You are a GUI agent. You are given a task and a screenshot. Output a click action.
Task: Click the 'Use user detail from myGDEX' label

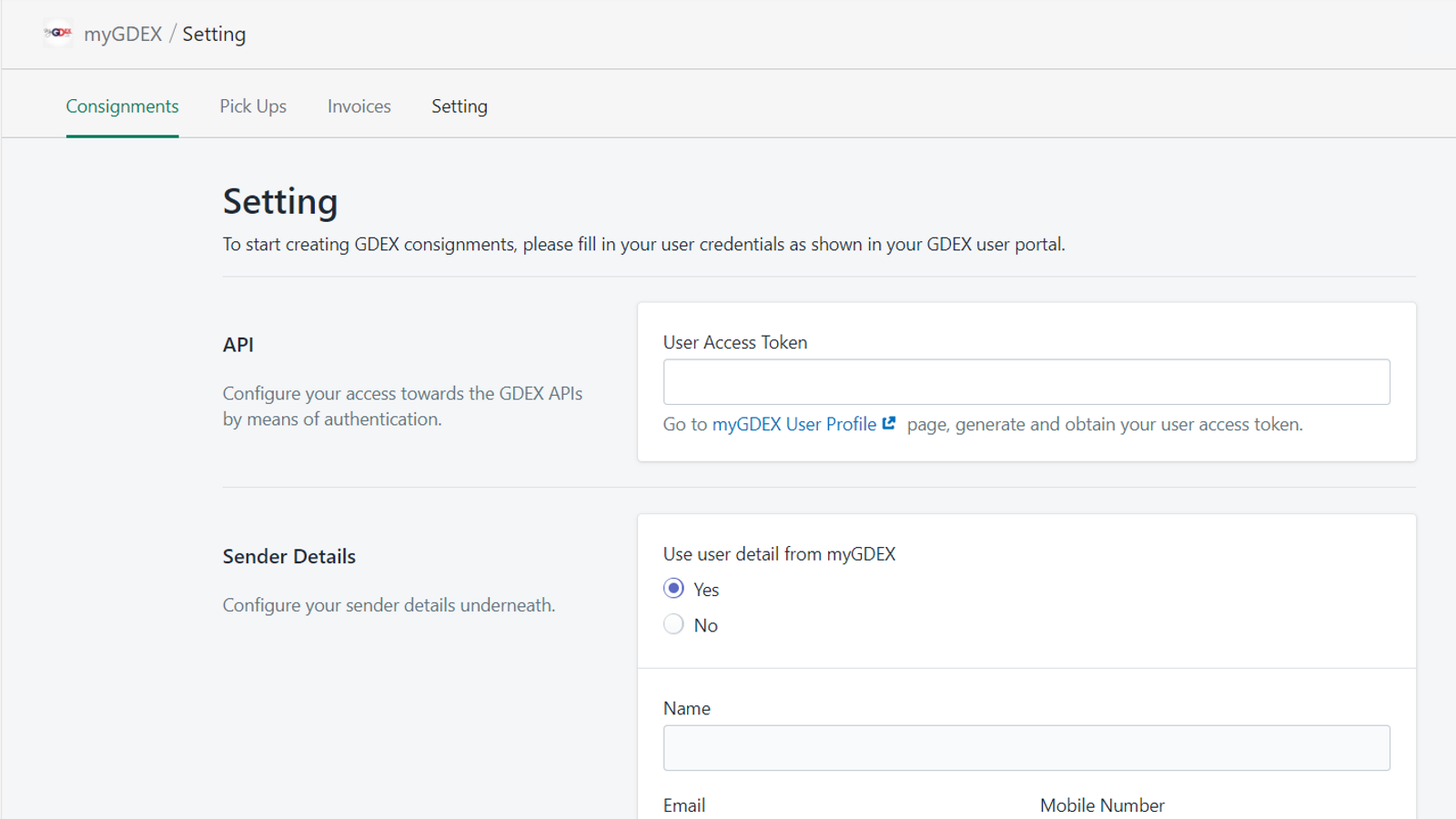point(779,554)
